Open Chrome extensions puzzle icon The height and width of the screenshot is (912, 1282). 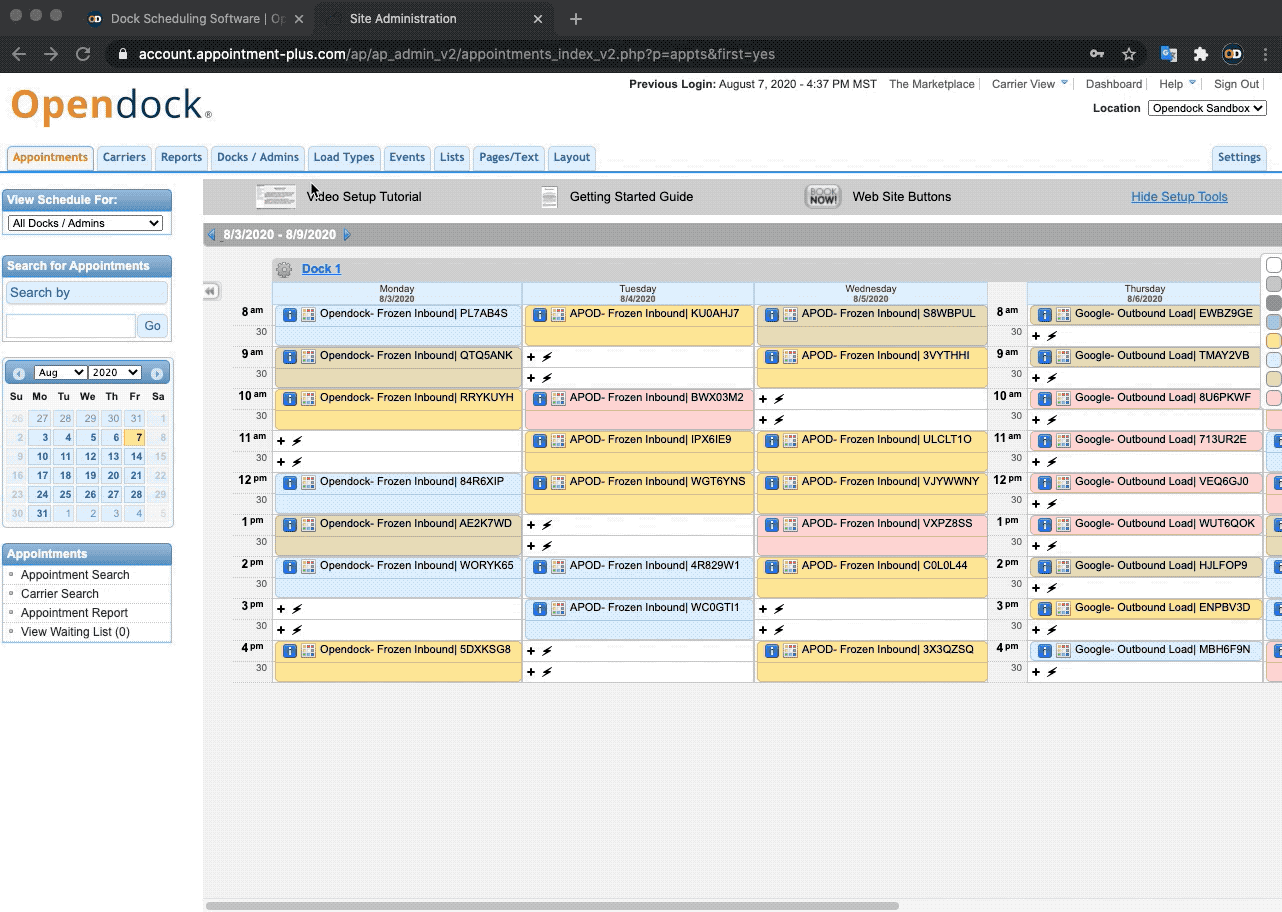coord(1201,54)
